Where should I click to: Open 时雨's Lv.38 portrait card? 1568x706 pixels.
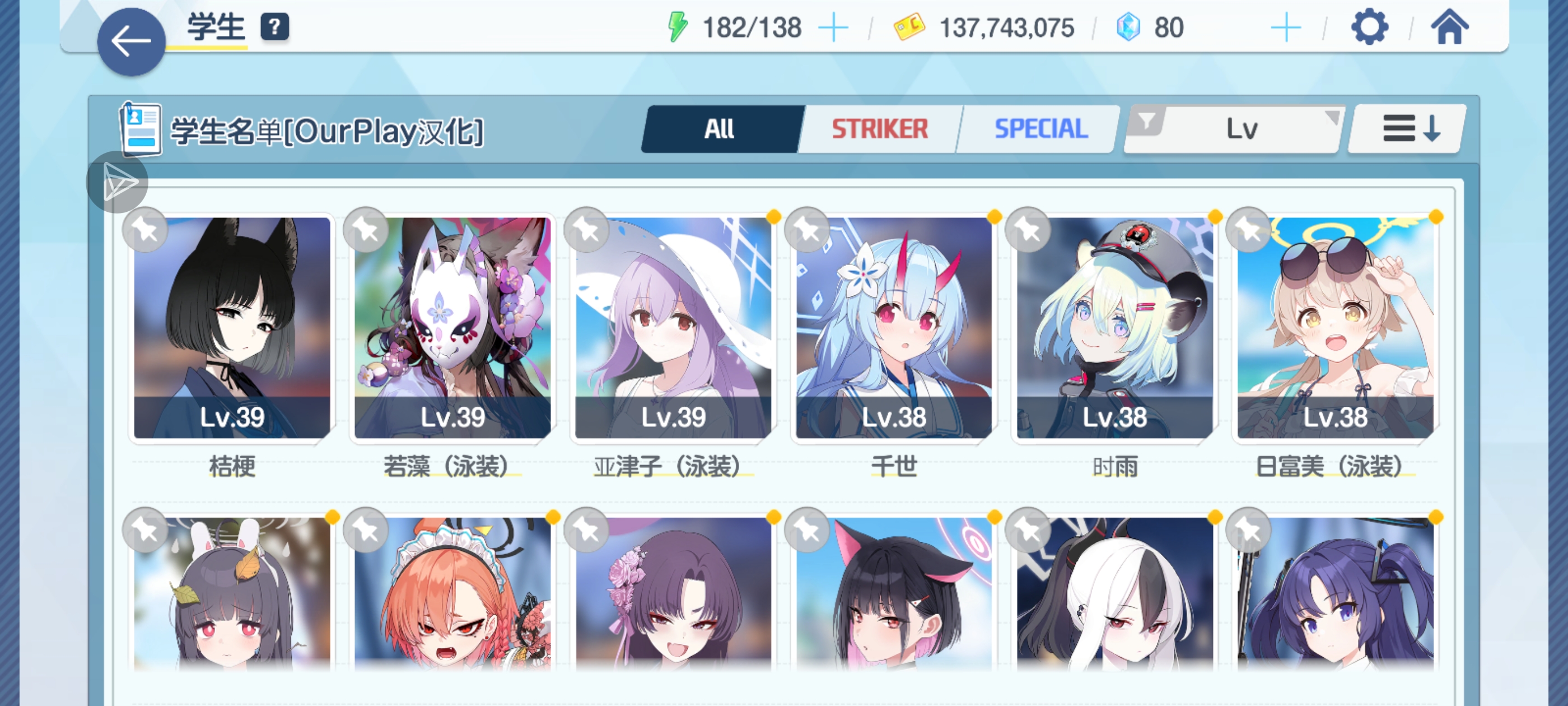(1114, 328)
